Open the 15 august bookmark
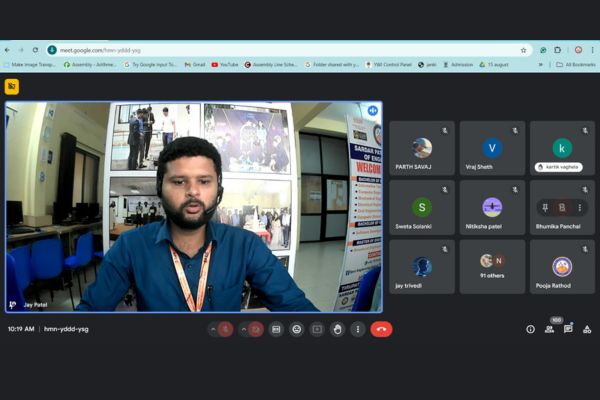 (494, 65)
